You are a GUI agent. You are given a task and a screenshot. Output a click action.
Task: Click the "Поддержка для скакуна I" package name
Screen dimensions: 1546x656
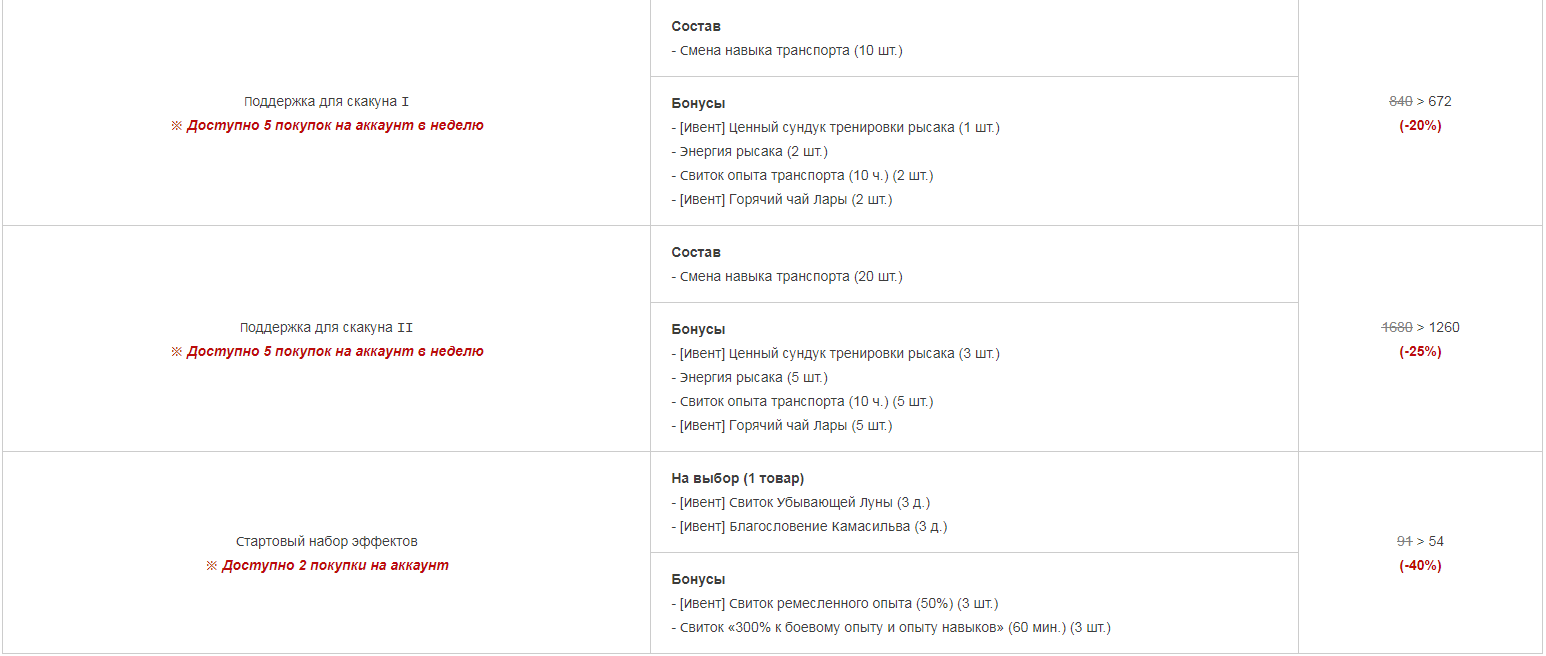coord(326,102)
